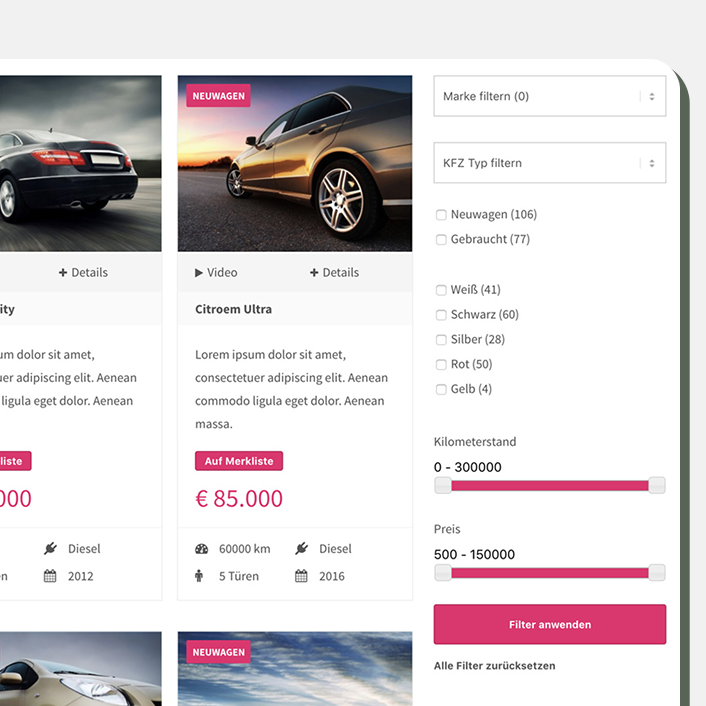Viewport: 706px width, 706px height.
Task: Open the beige car photo at bottom
Action: pyautogui.click(x=81, y=669)
